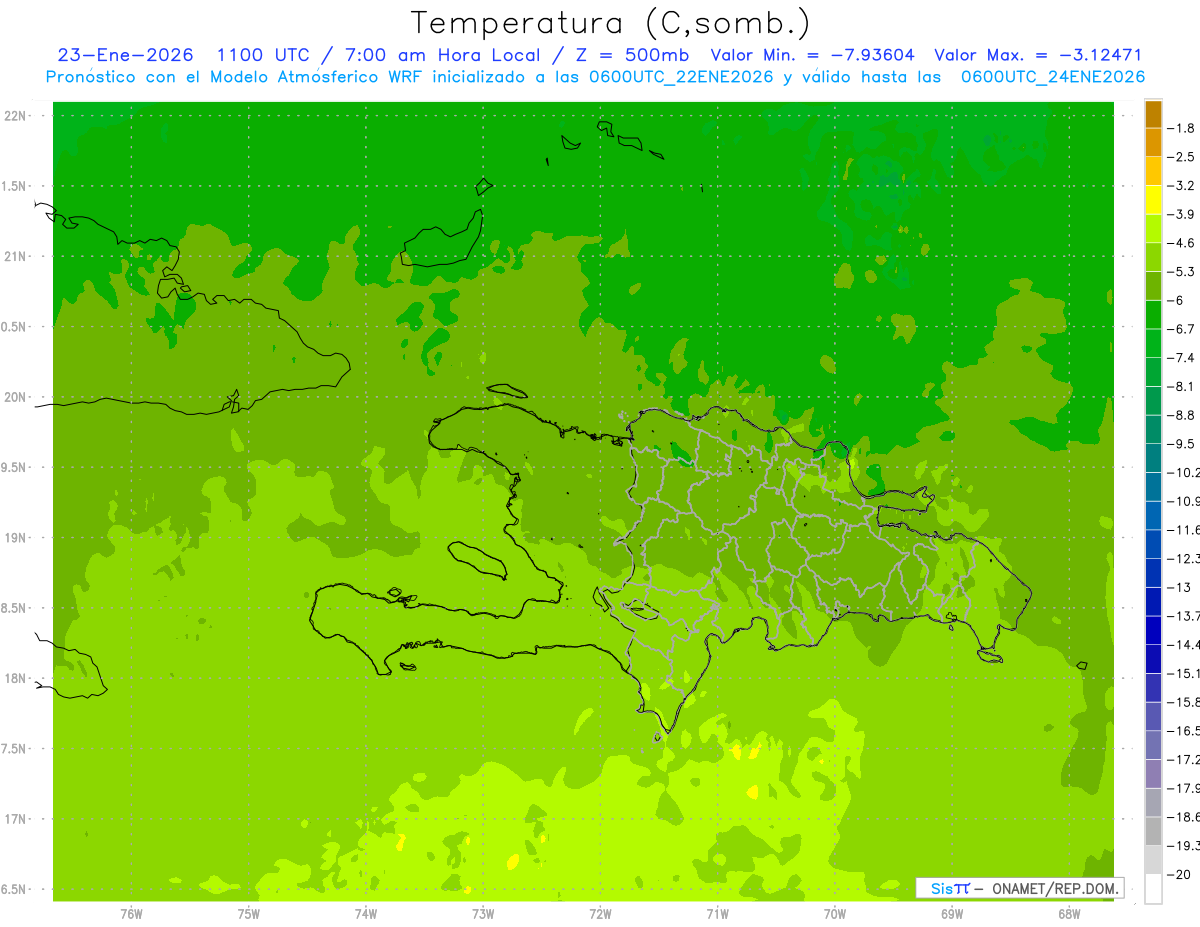Click the '20N' latitude label
1200x927 pixels.
pyautogui.click(x=17, y=397)
